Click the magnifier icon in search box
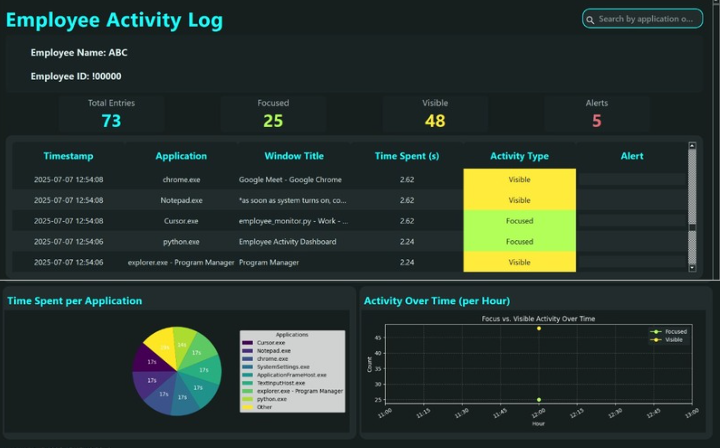 (x=591, y=19)
